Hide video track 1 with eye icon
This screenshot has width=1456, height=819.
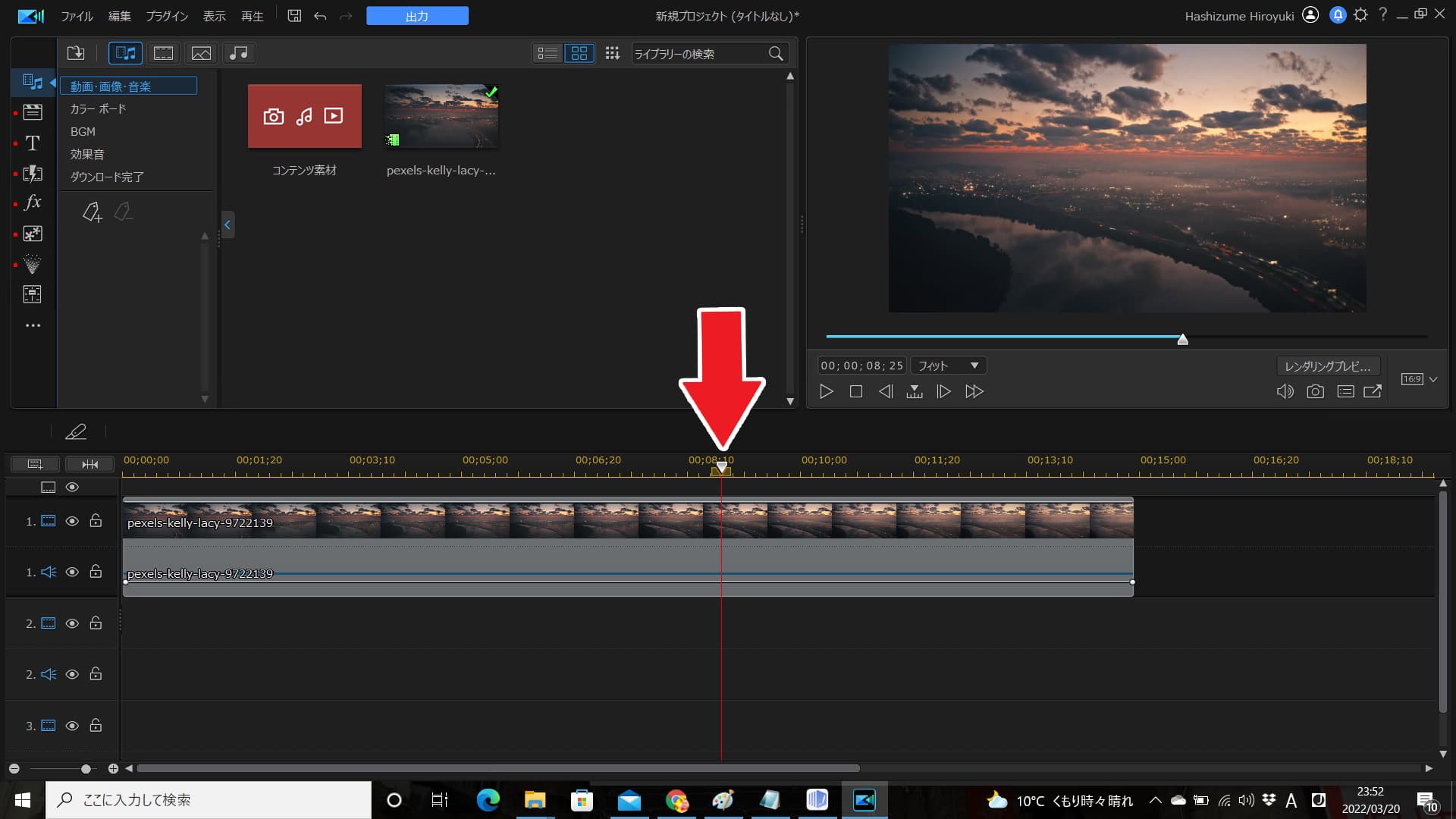(72, 521)
